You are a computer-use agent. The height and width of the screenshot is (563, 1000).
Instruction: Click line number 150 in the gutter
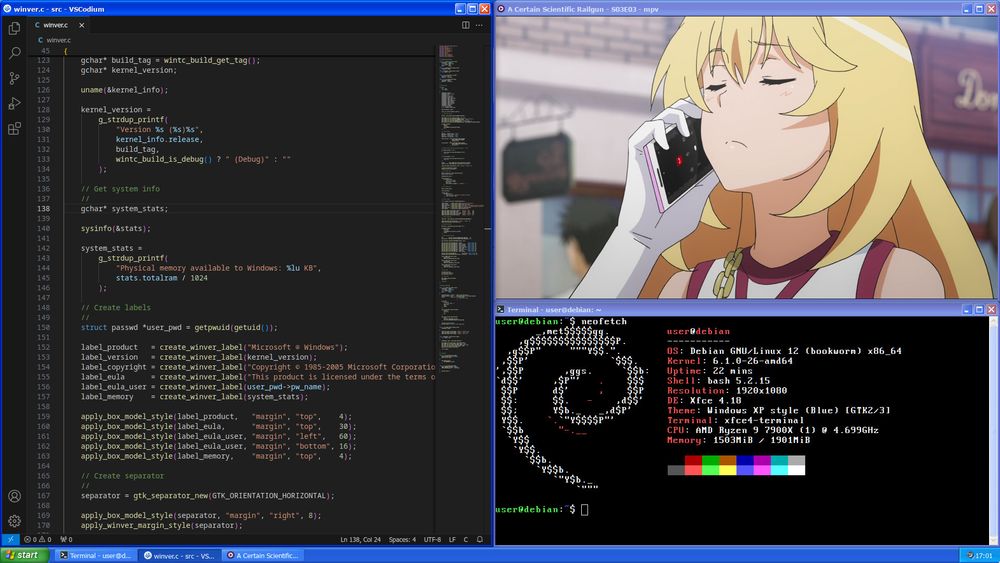[43, 327]
